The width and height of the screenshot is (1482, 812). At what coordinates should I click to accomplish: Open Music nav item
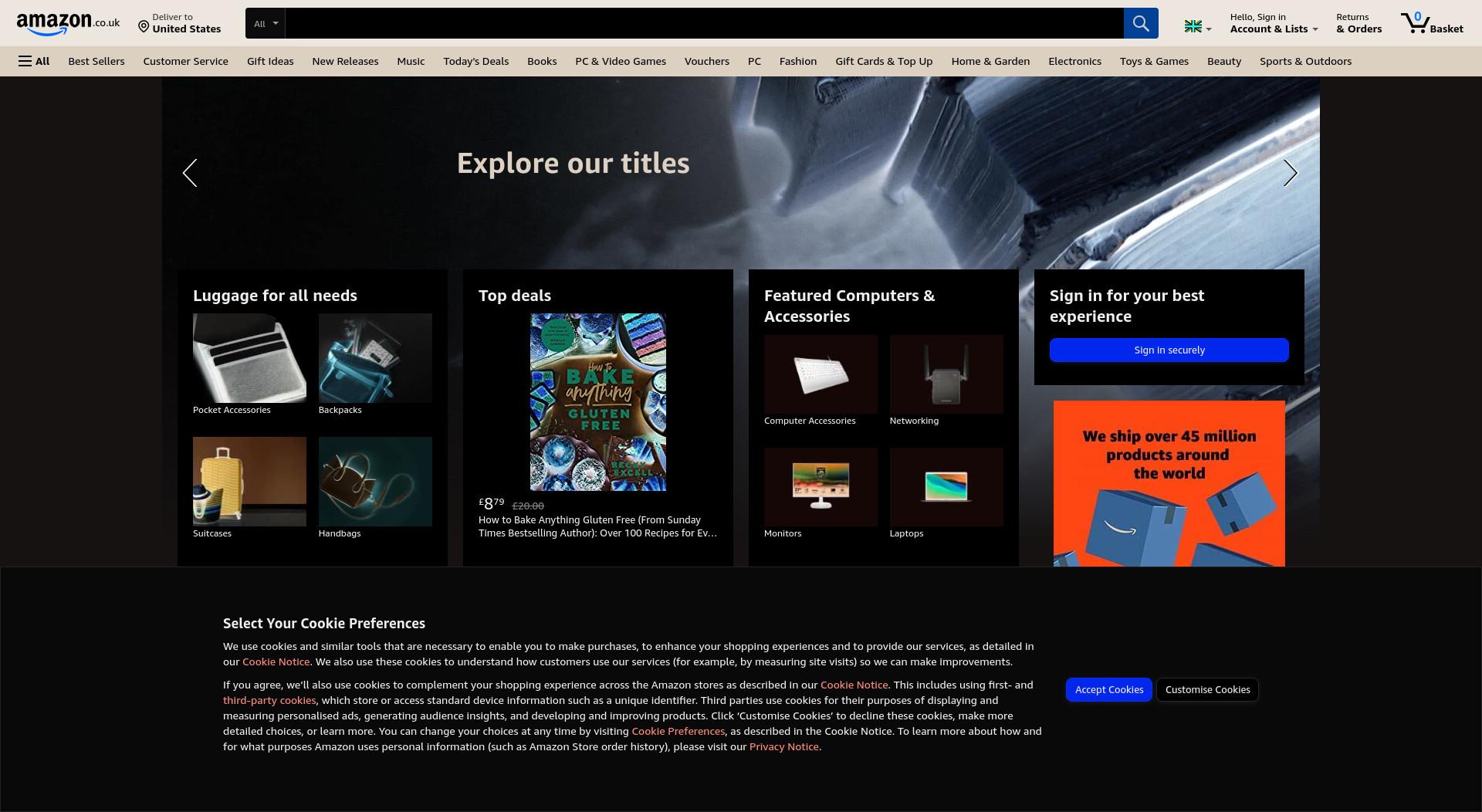(411, 61)
